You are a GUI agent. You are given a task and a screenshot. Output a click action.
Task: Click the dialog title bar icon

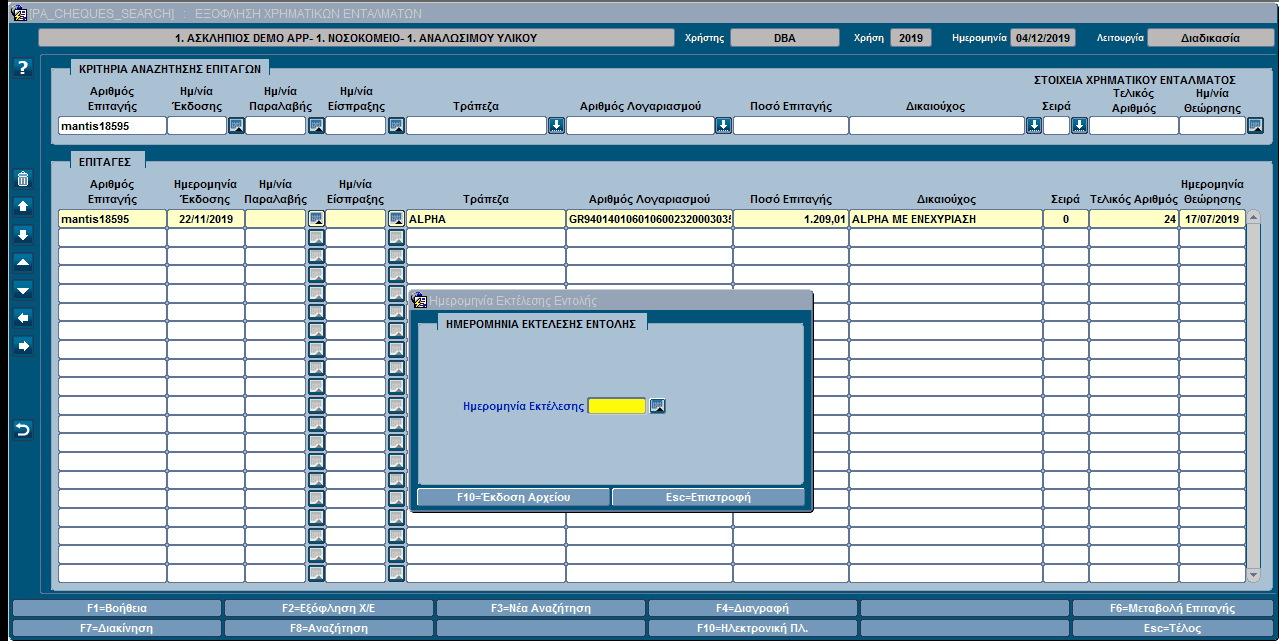420,300
